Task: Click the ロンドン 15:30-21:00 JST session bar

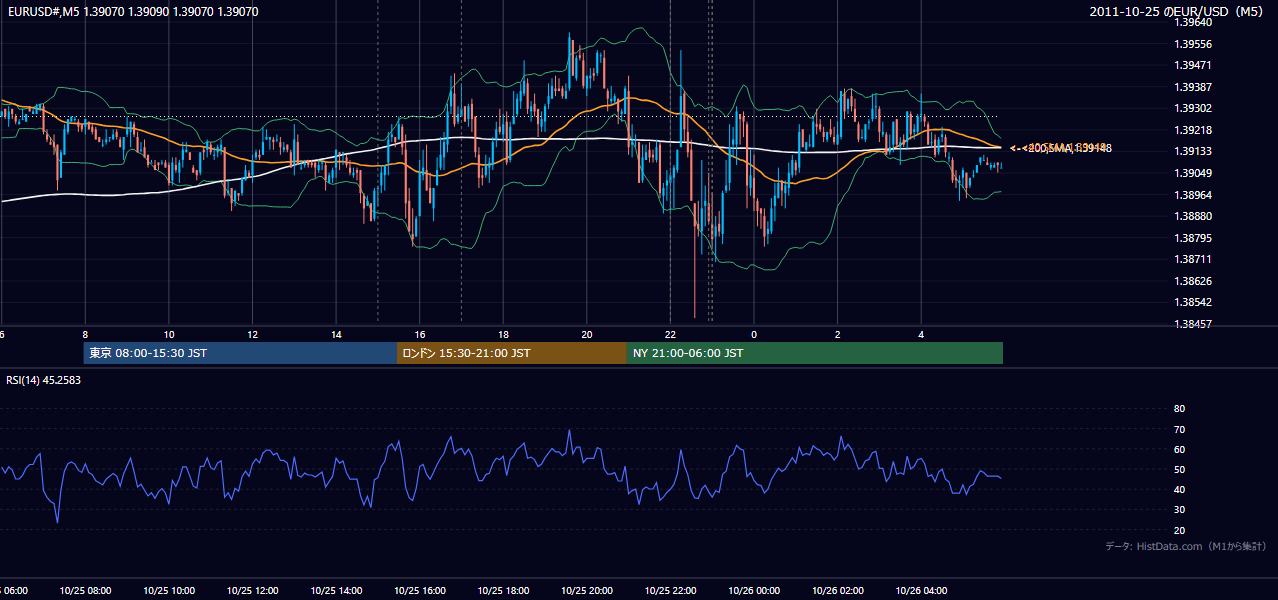Action: pyautogui.click(x=512, y=353)
